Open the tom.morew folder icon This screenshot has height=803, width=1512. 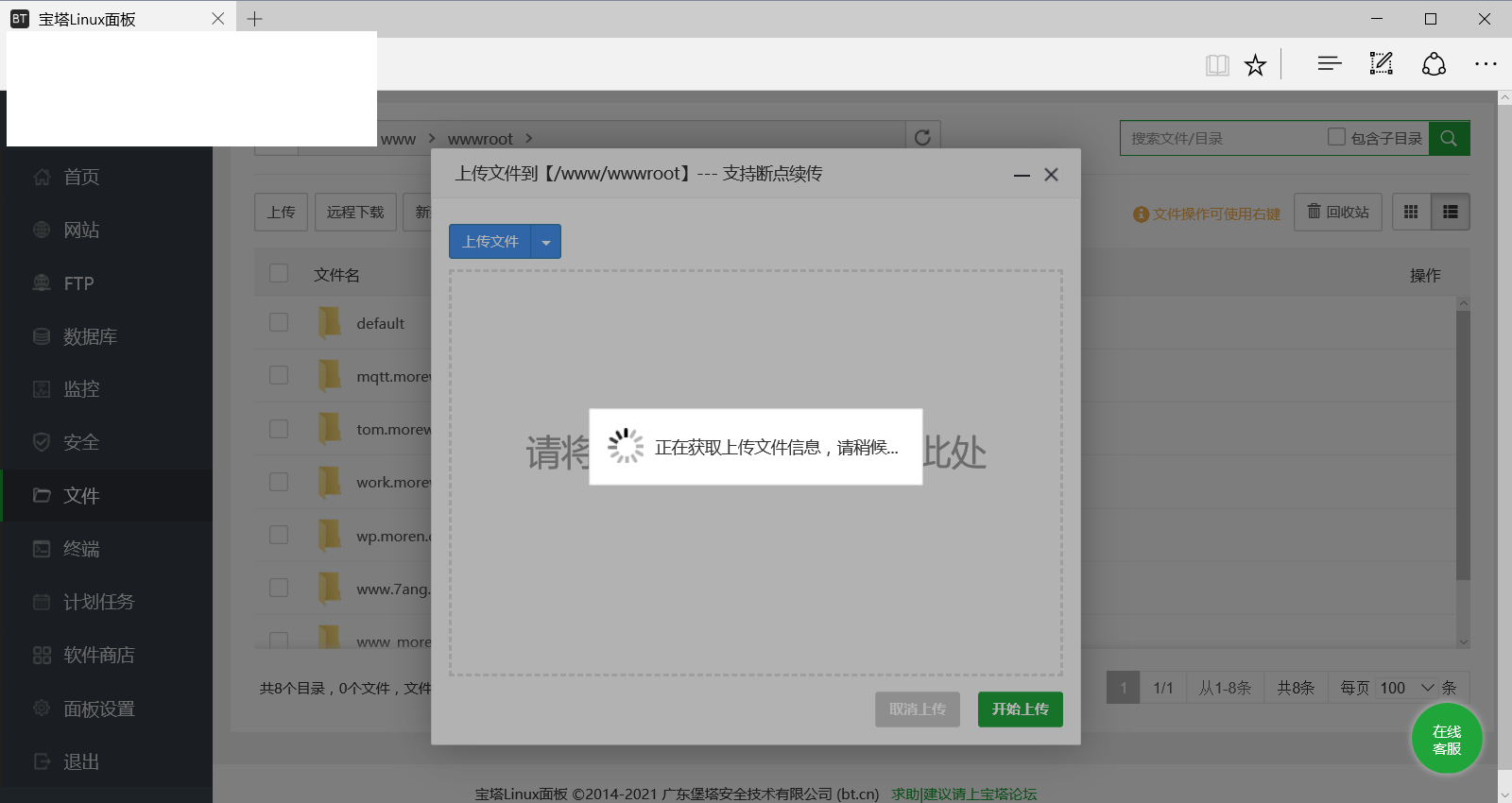click(x=329, y=429)
